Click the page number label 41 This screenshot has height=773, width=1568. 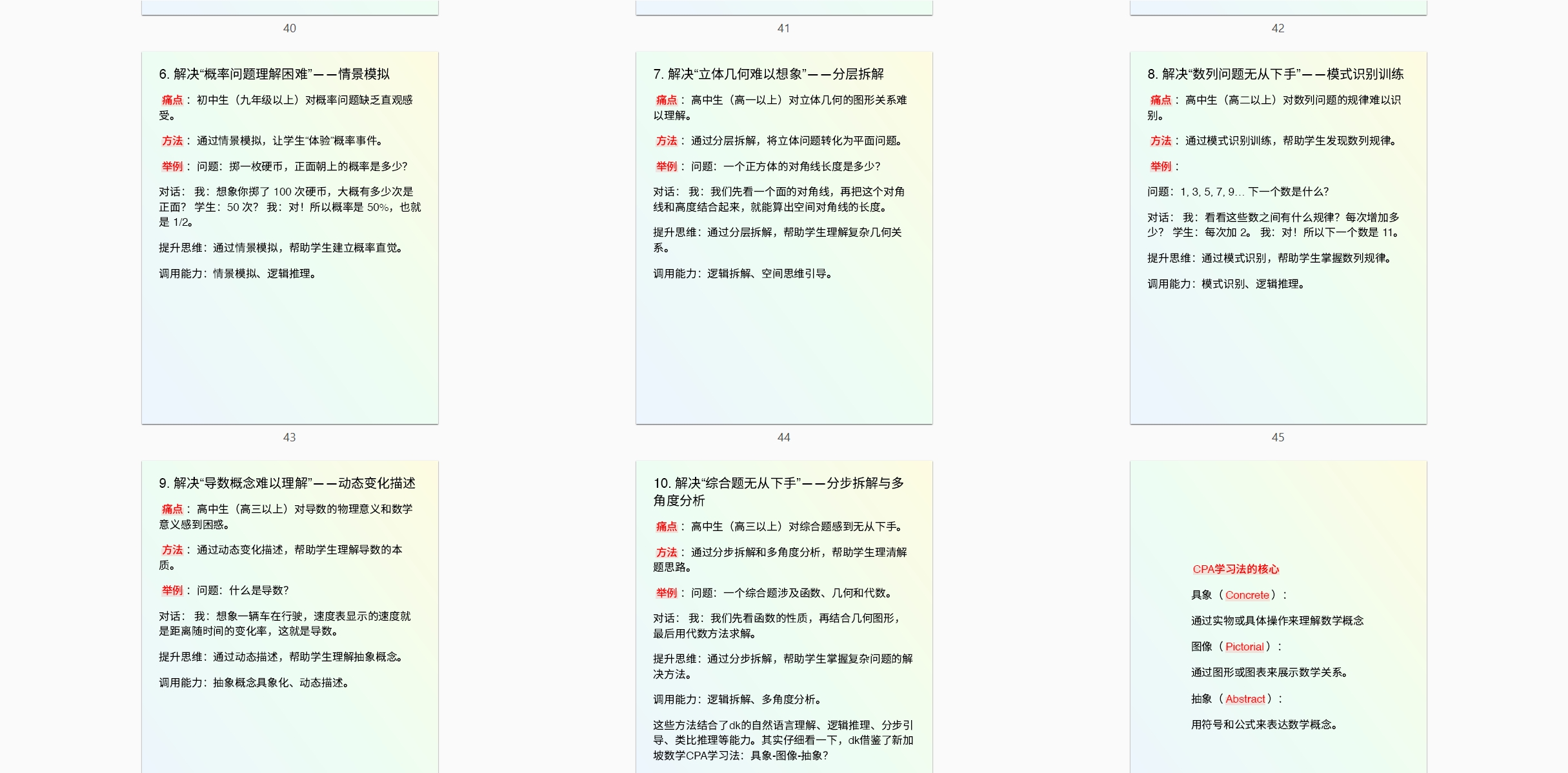click(783, 28)
